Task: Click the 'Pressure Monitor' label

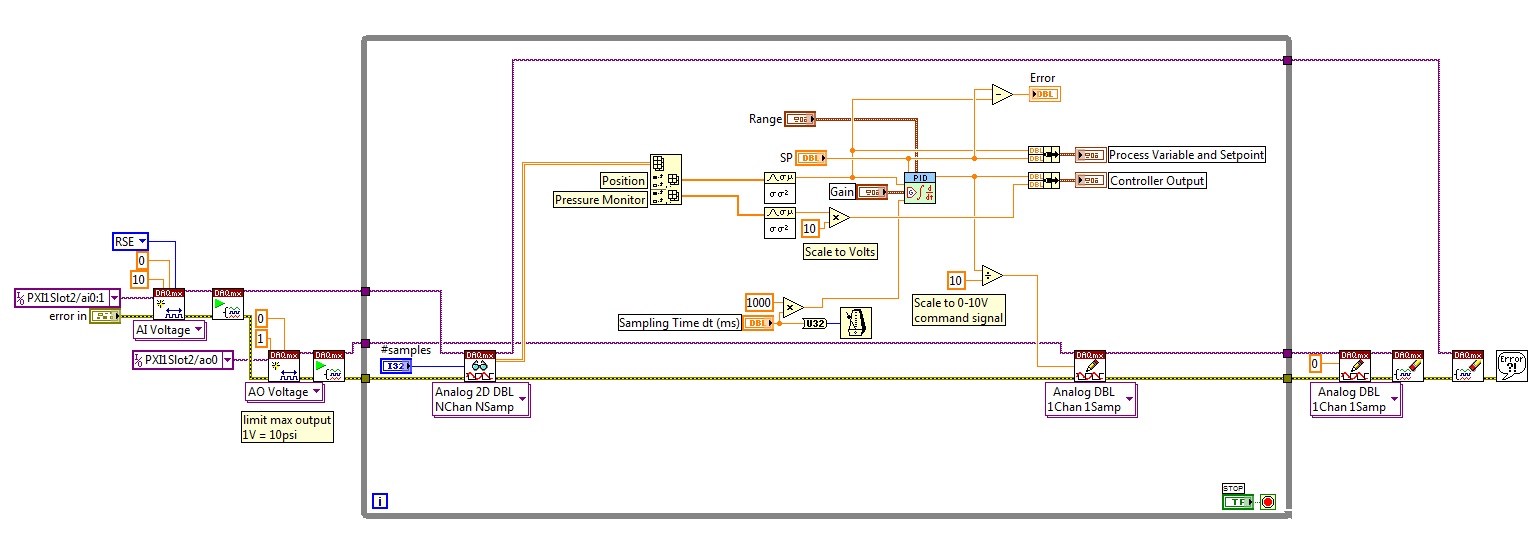Action: tap(601, 200)
